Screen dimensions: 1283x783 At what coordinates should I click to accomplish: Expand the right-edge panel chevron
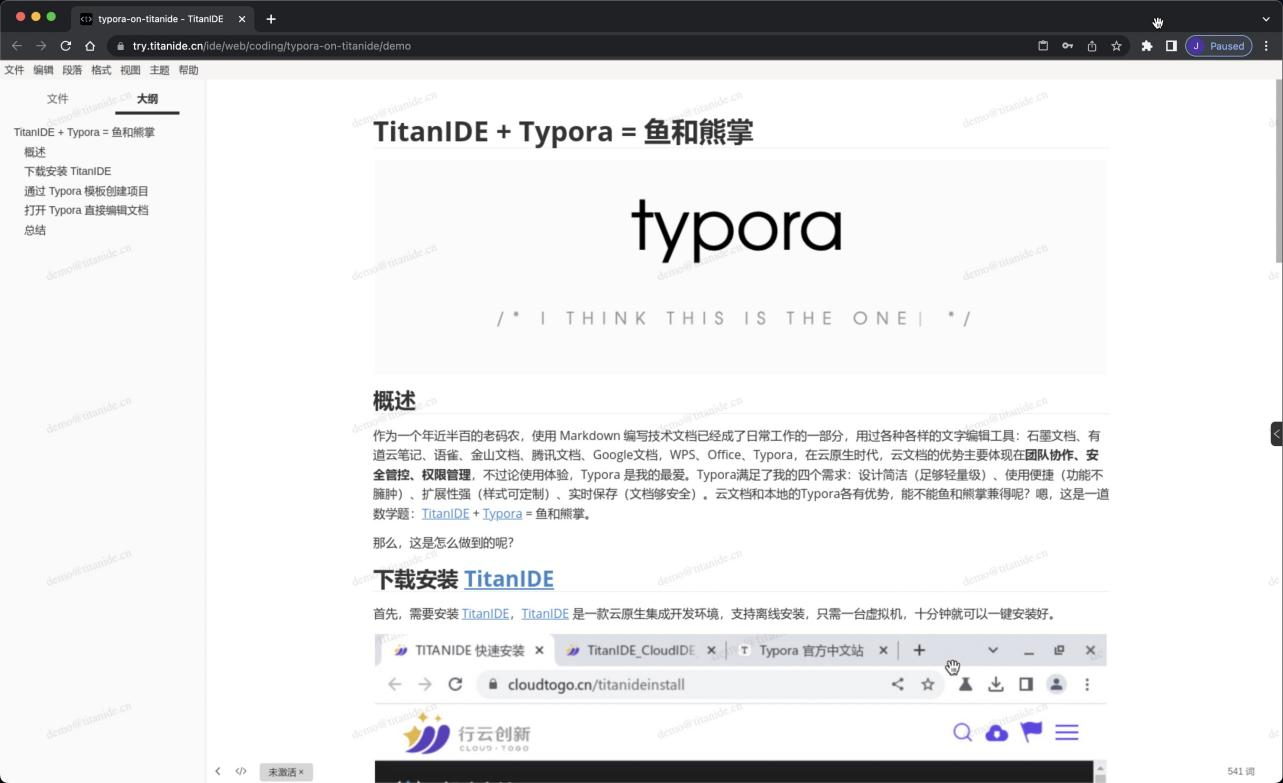pos(1276,433)
